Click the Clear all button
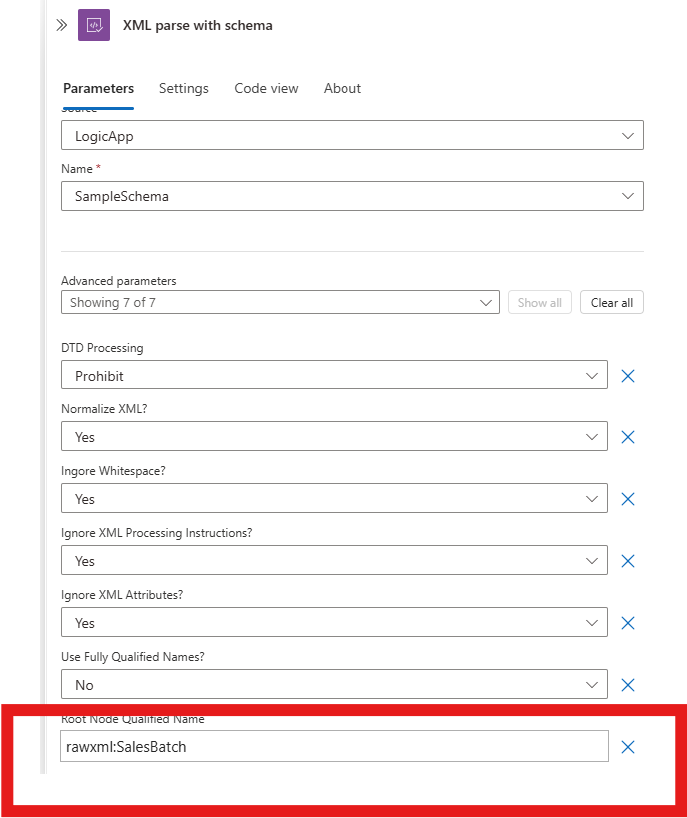Image resolution: width=687 pixels, height=818 pixels. point(611,302)
